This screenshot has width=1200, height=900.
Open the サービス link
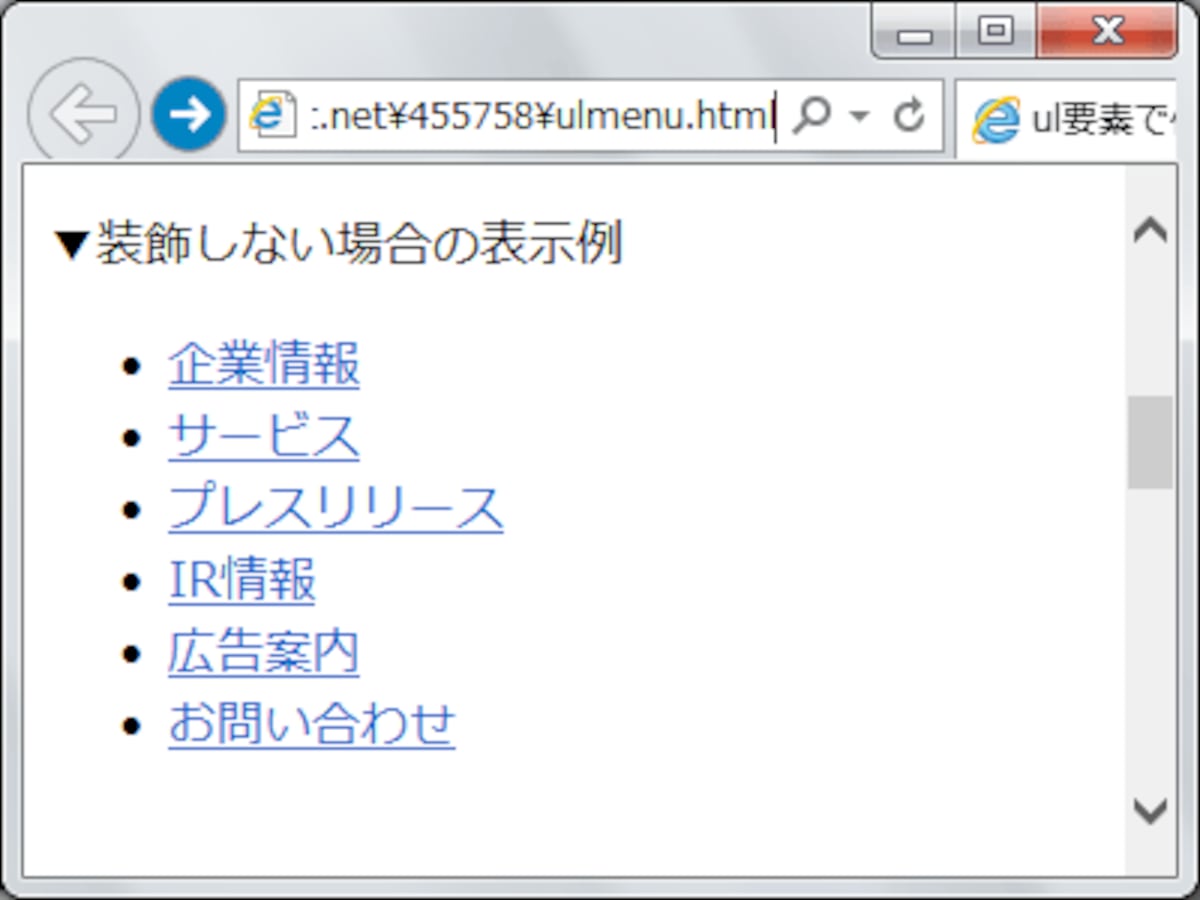coord(264,436)
